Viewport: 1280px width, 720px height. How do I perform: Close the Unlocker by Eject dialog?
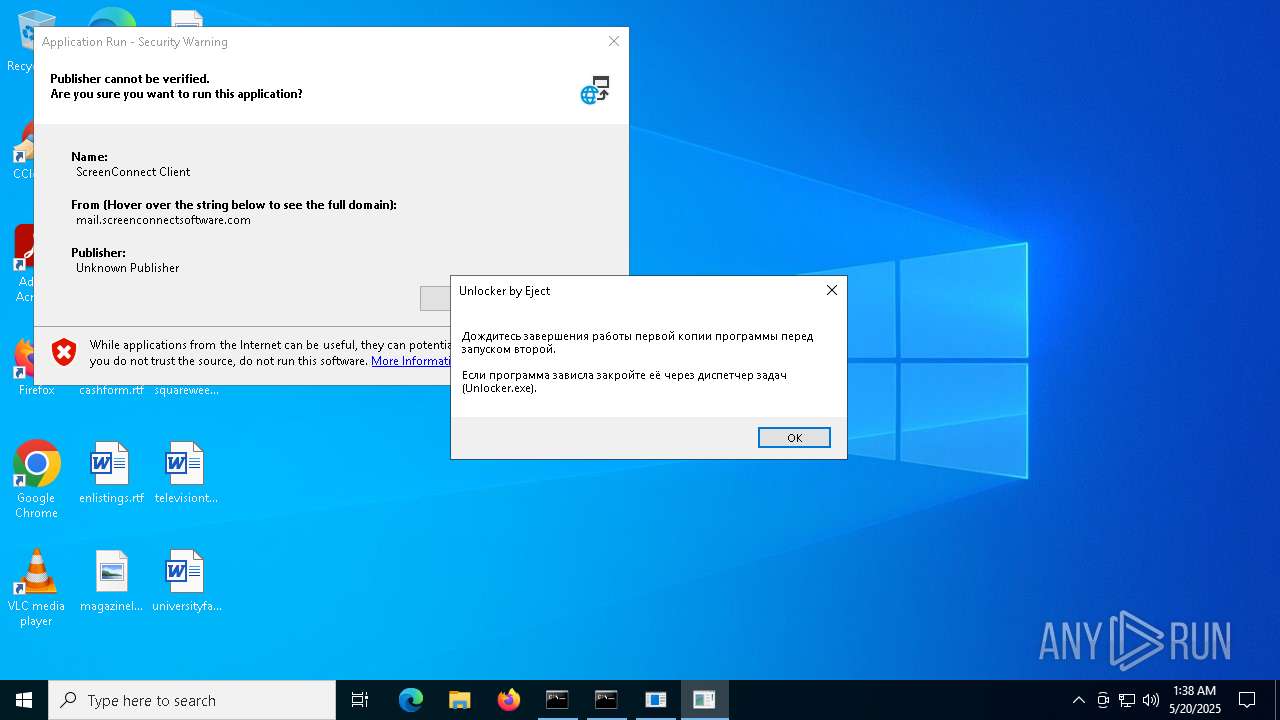(x=831, y=290)
